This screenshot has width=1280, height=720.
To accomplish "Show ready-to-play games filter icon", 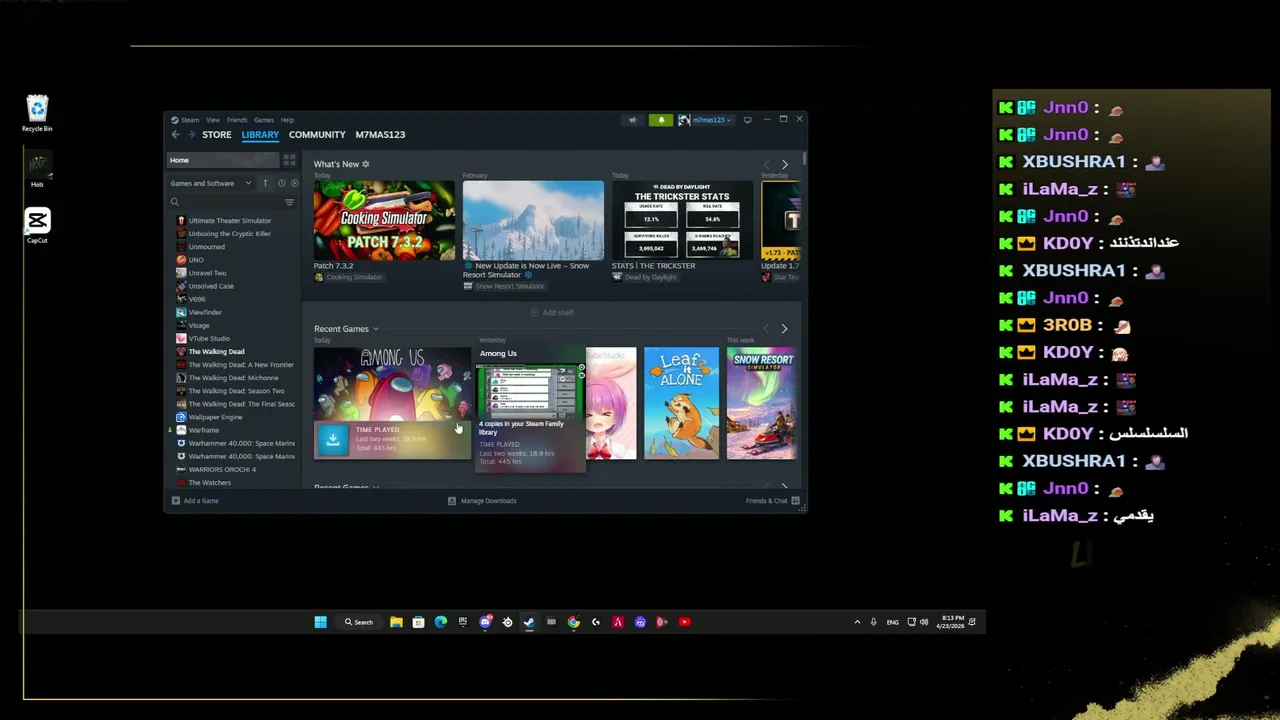I will coord(294,183).
